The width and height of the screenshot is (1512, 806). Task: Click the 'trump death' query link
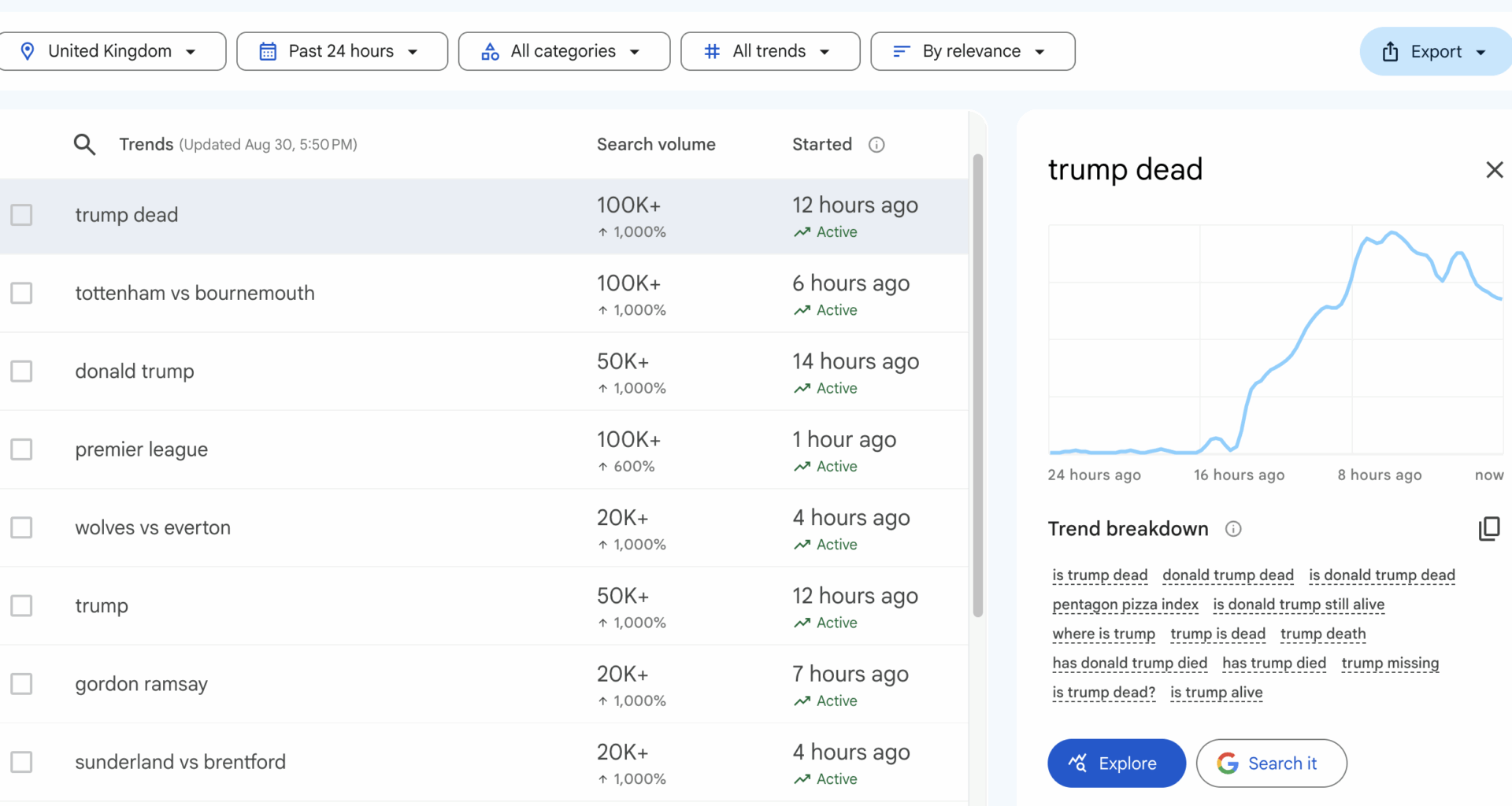point(1323,634)
